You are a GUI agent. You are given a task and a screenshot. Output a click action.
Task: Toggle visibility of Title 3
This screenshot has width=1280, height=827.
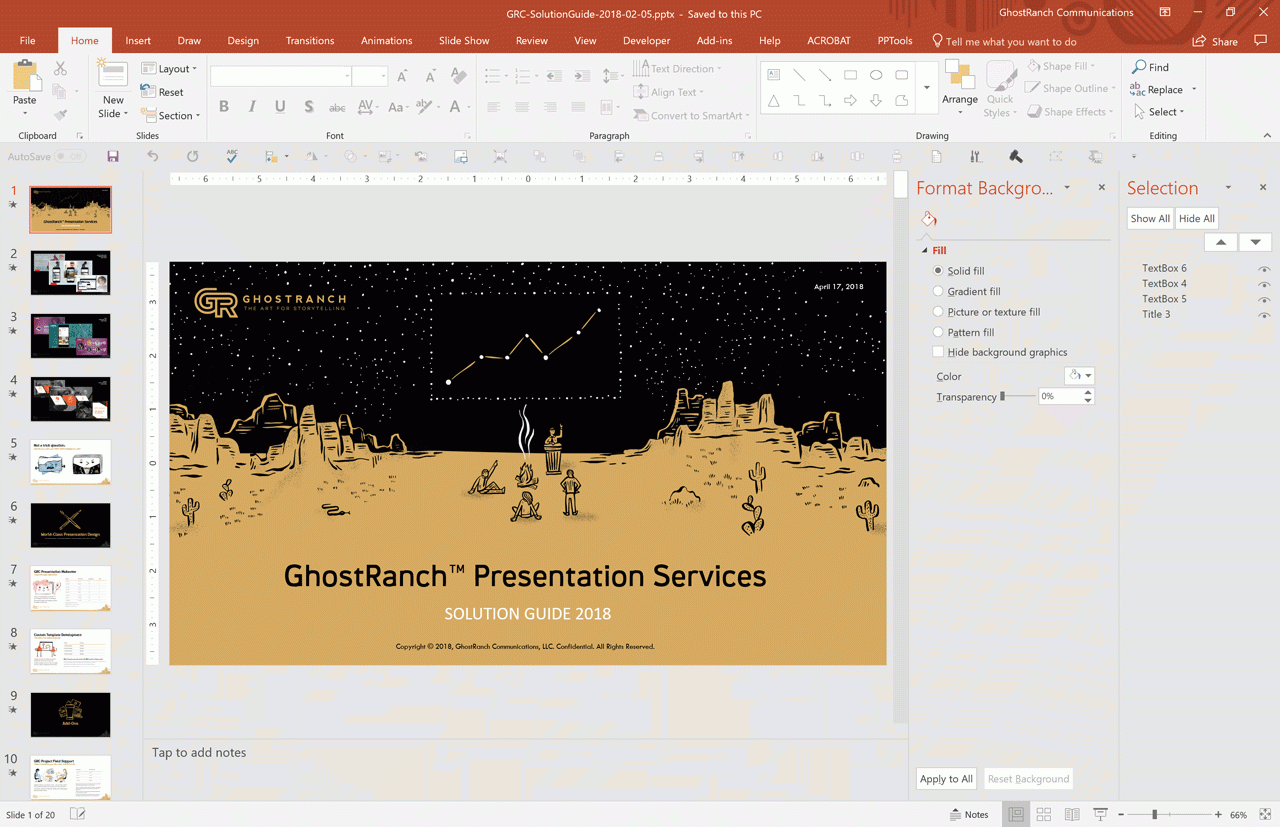pyautogui.click(x=1264, y=315)
